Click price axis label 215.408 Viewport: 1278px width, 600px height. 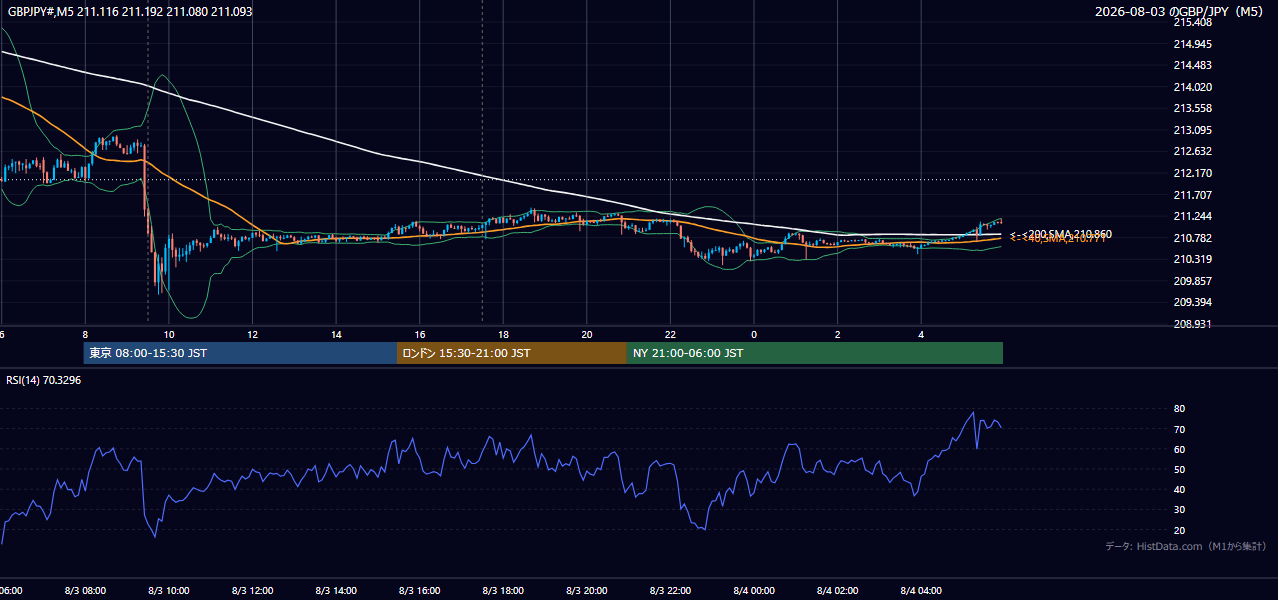pos(1192,22)
